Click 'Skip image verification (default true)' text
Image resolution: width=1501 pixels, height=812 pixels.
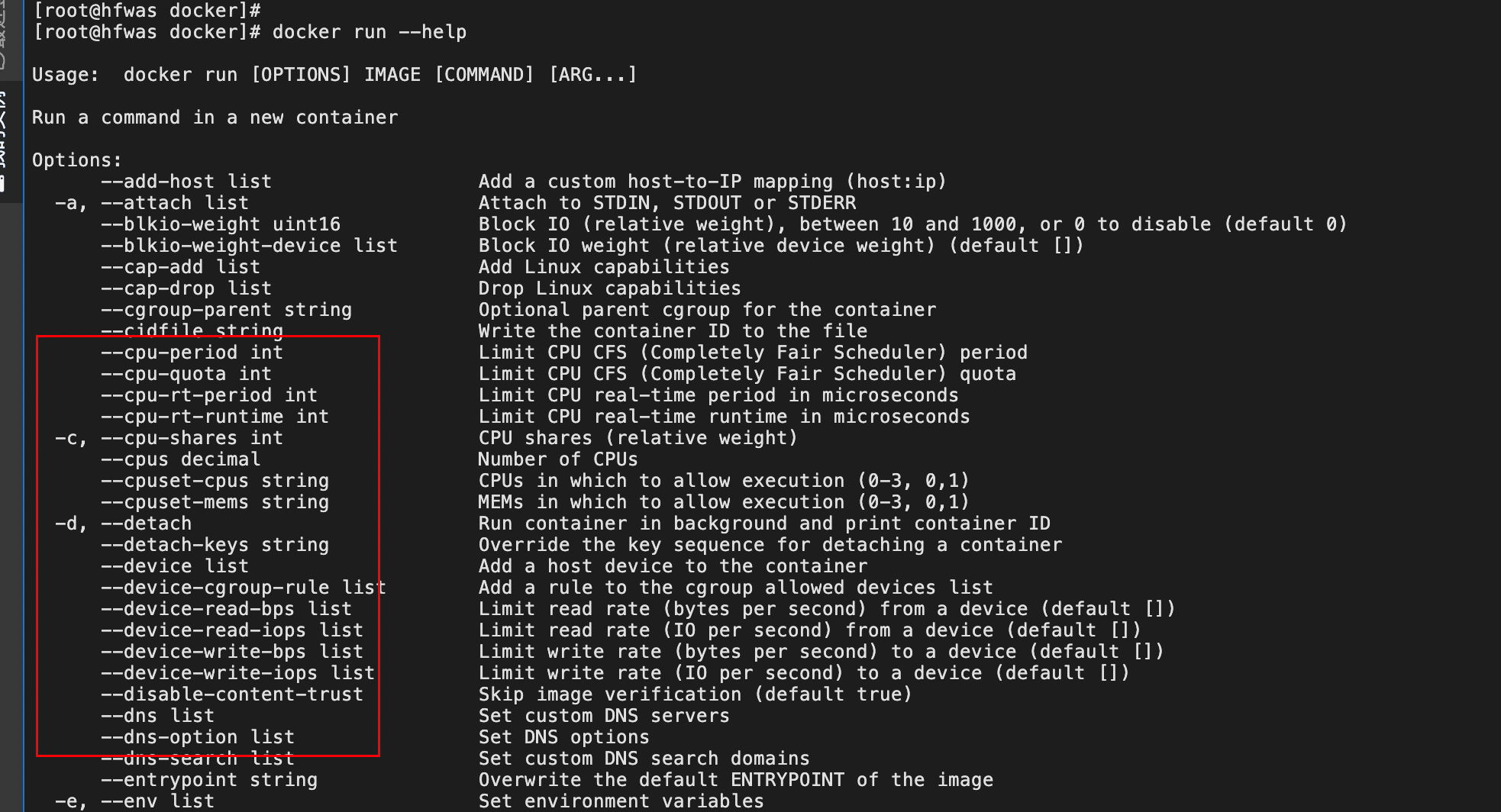point(695,694)
